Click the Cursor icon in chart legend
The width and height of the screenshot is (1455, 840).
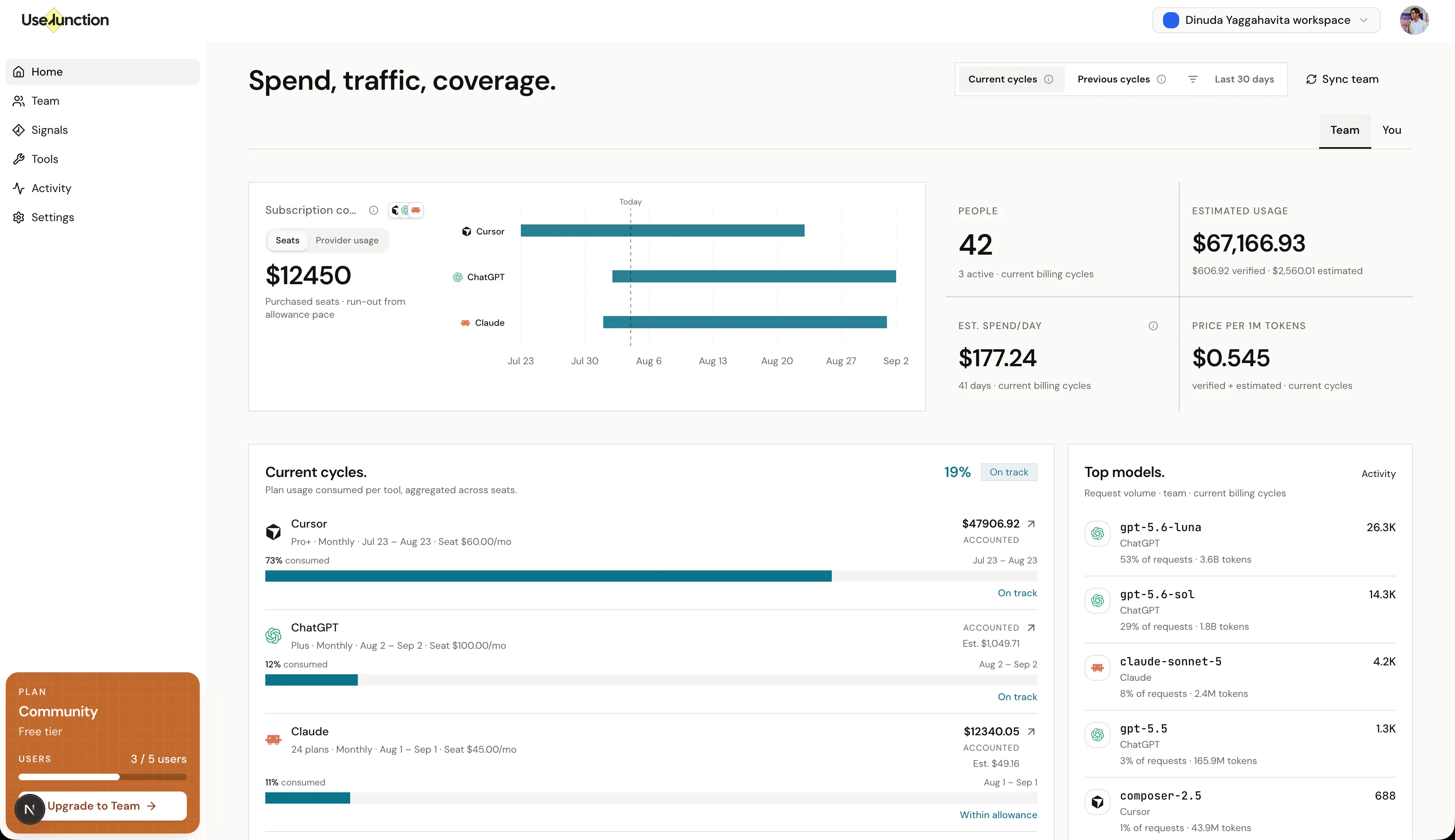[x=466, y=231]
